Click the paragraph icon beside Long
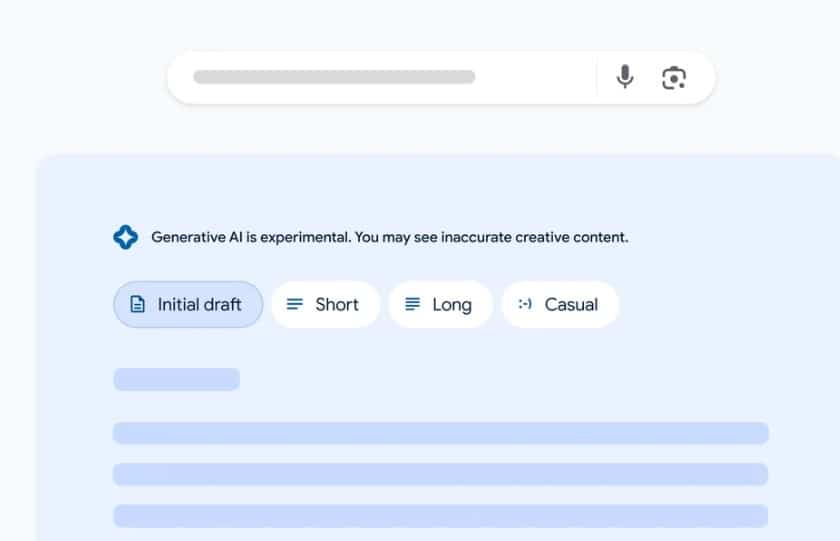 (x=412, y=305)
